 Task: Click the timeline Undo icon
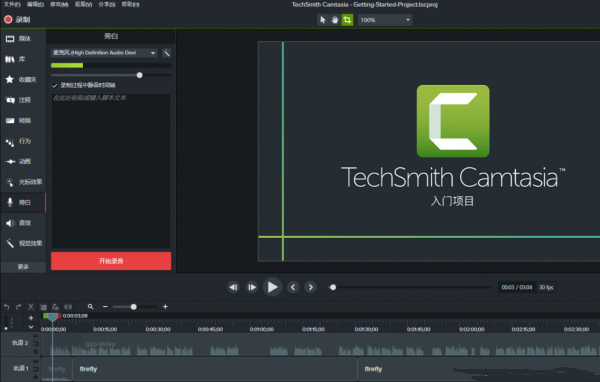tap(7, 307)
